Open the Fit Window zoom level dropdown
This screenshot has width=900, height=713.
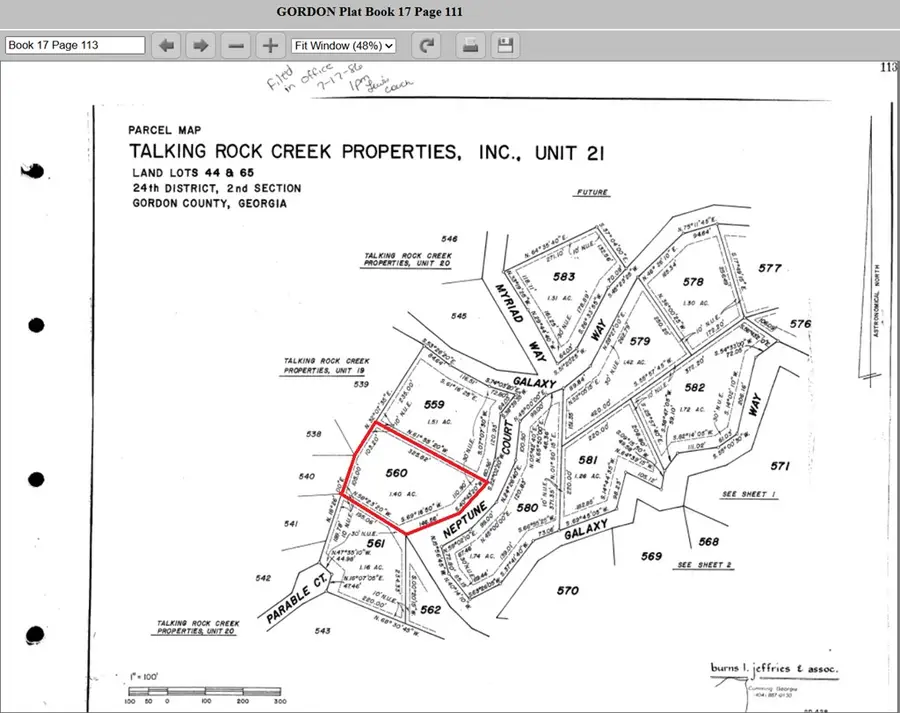[344, 44]
